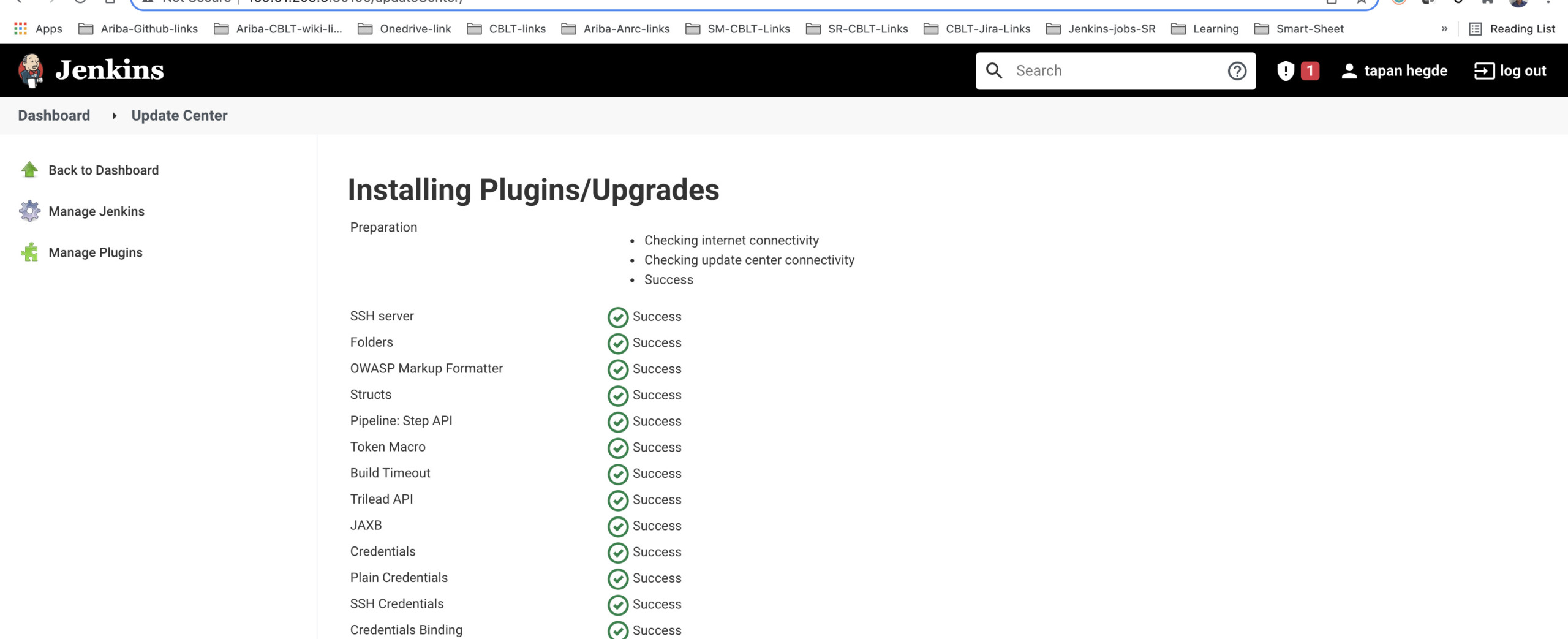Open the Reading List panel
Viewport: 1568px width, 639px height.
[1512, 29]
